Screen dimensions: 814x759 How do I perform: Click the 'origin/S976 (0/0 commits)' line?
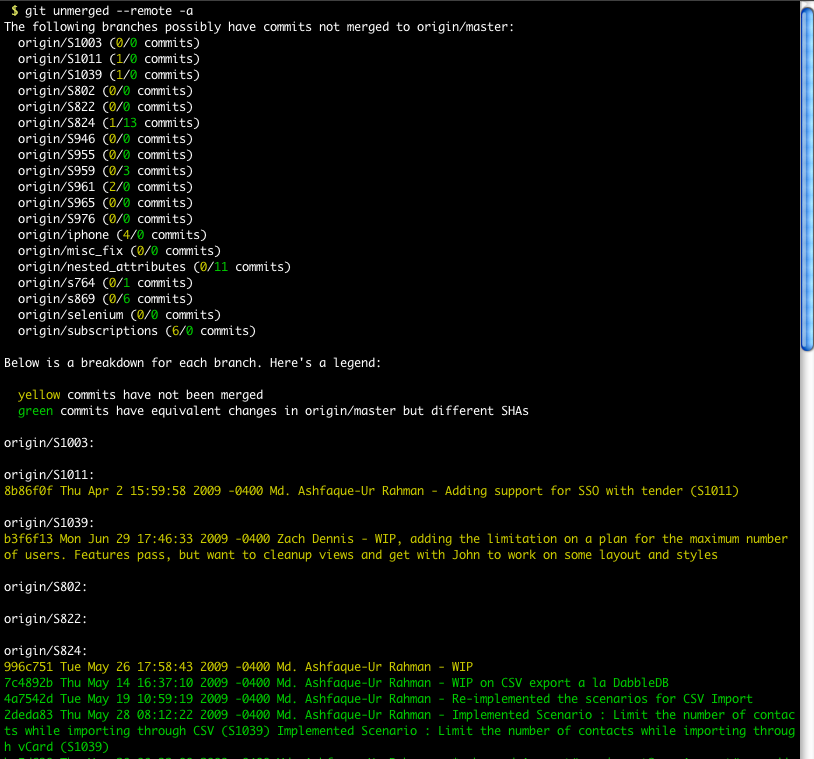click(105, 219)
